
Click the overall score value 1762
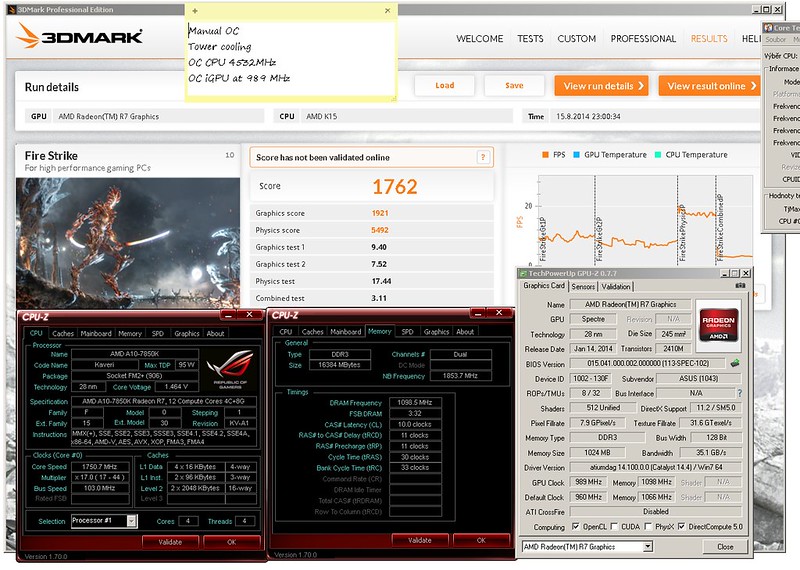pyautogui.click(x=394, y=187)
